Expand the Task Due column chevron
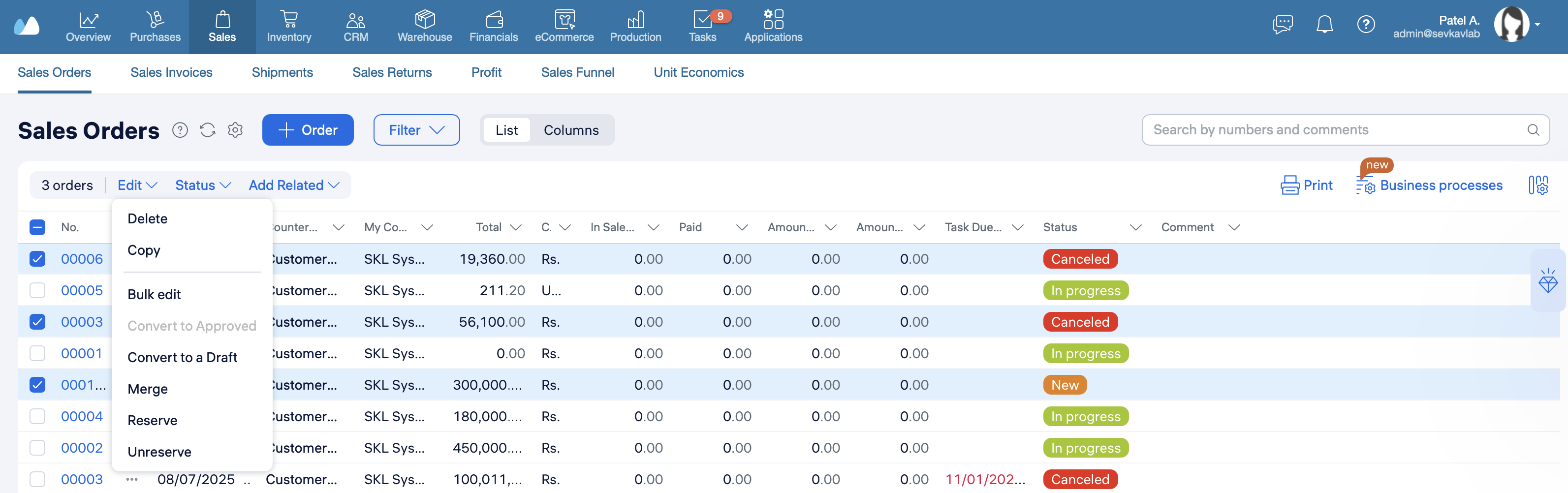Viewport: 1568px width, 493px height. (x=1017, y=228)
